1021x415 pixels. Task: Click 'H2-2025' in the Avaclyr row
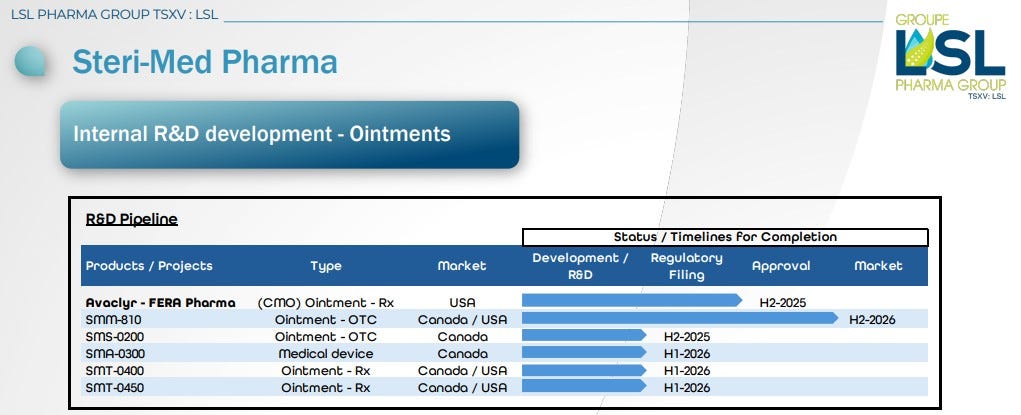pyautogui.click(x=783, y=303)
